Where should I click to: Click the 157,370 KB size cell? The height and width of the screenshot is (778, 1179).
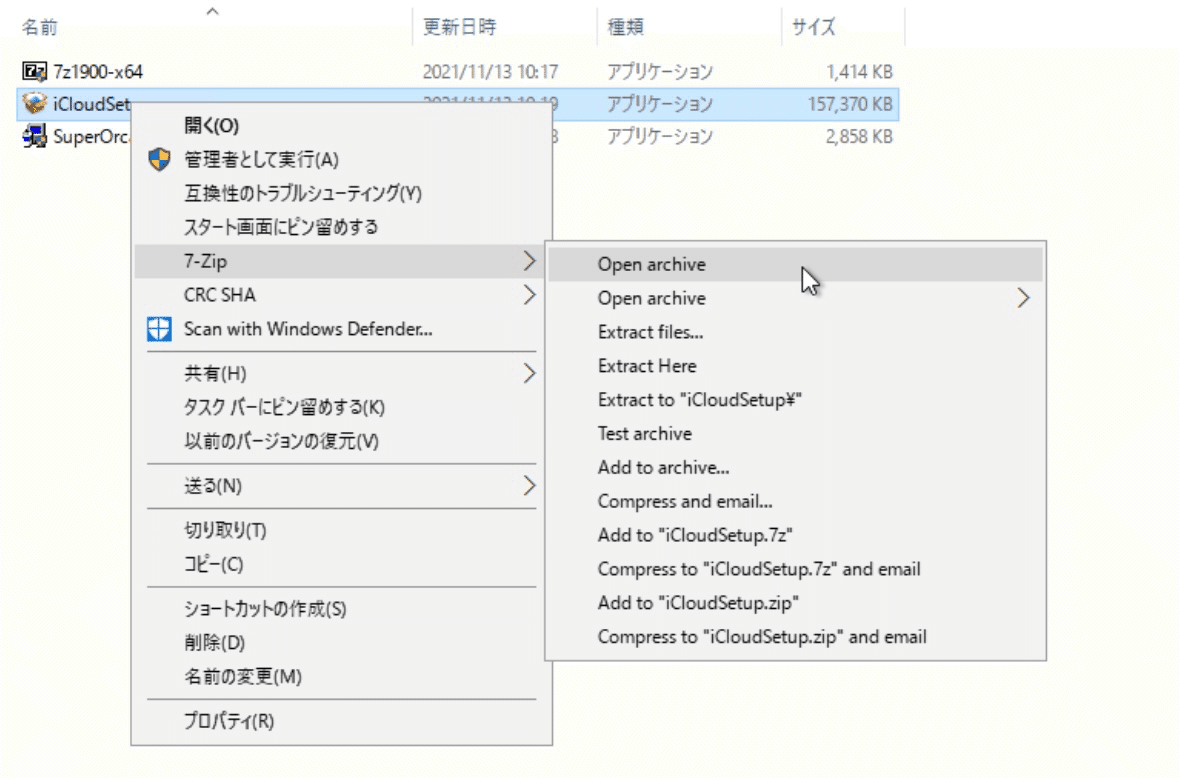(850, 104)
